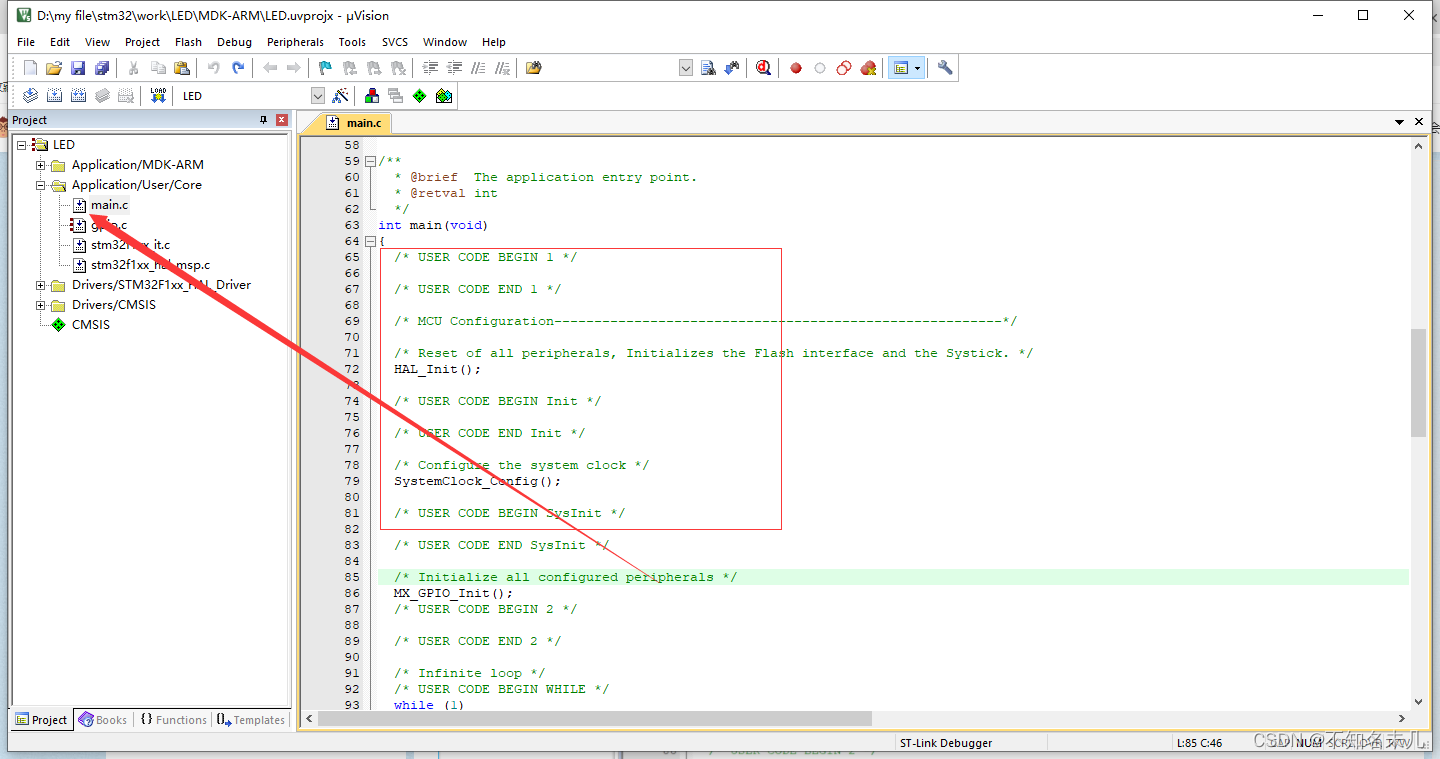Save the current file
This screenshot has width=1440, height=759.
78,68
